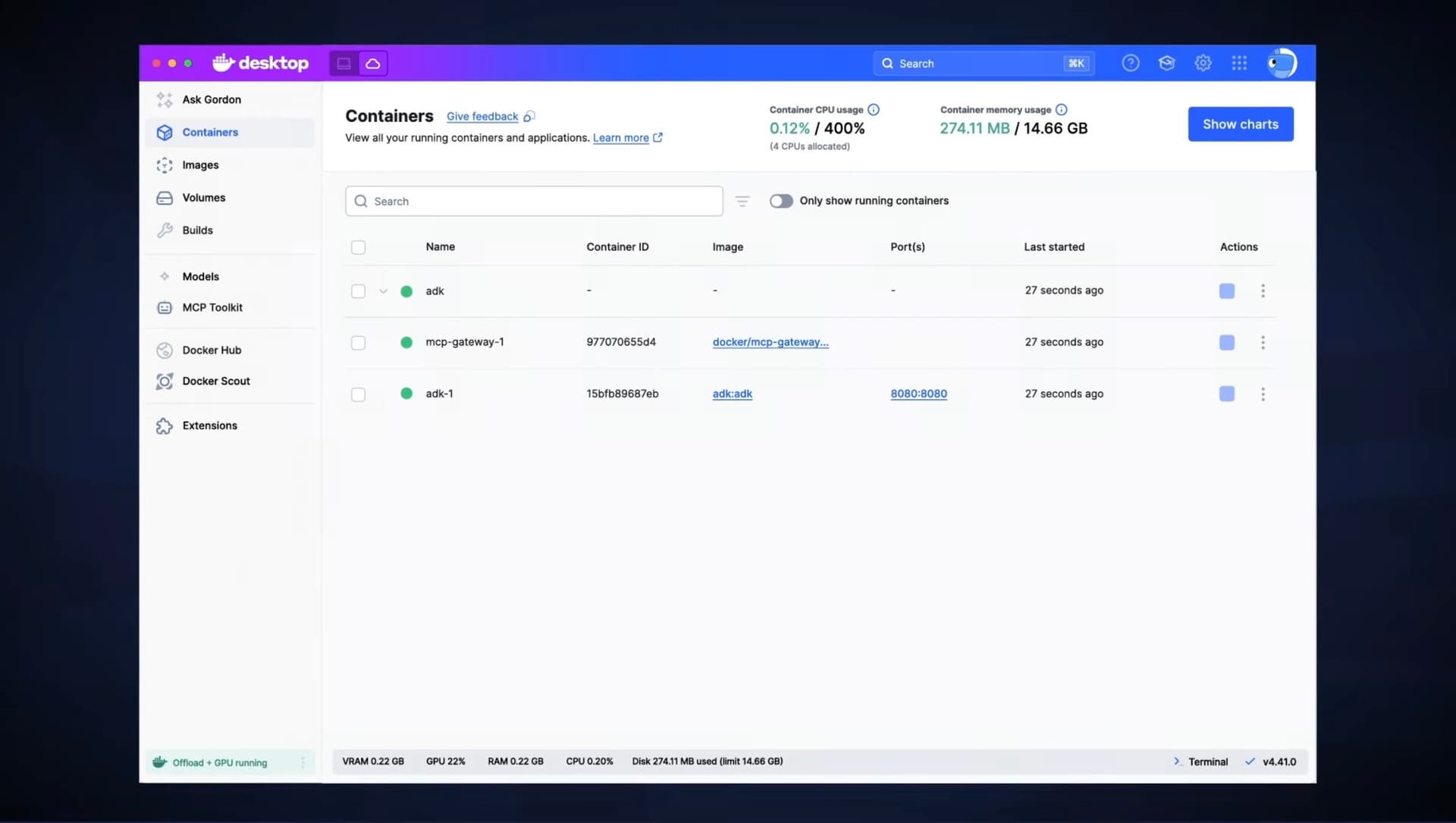Open the MCP Toolkit section
The image size is (1456, 823).
[x=212, y=307]
